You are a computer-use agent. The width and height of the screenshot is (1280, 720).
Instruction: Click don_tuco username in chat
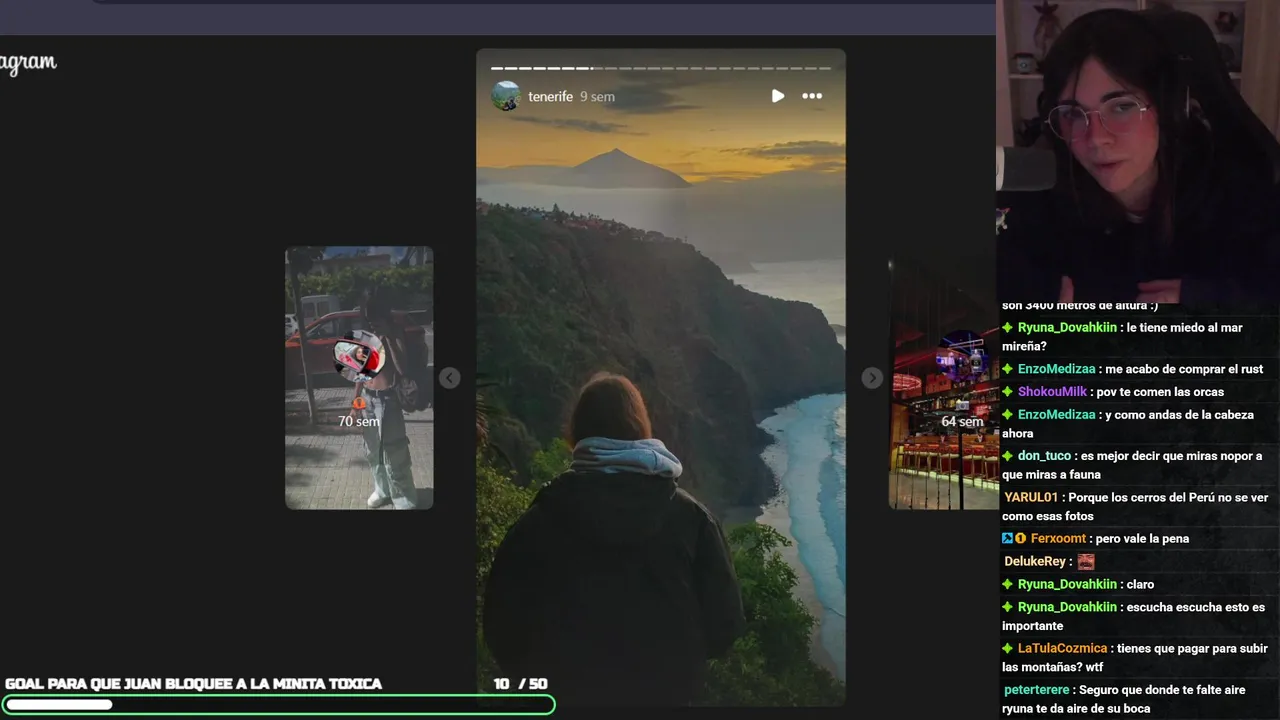point(1044,456)
